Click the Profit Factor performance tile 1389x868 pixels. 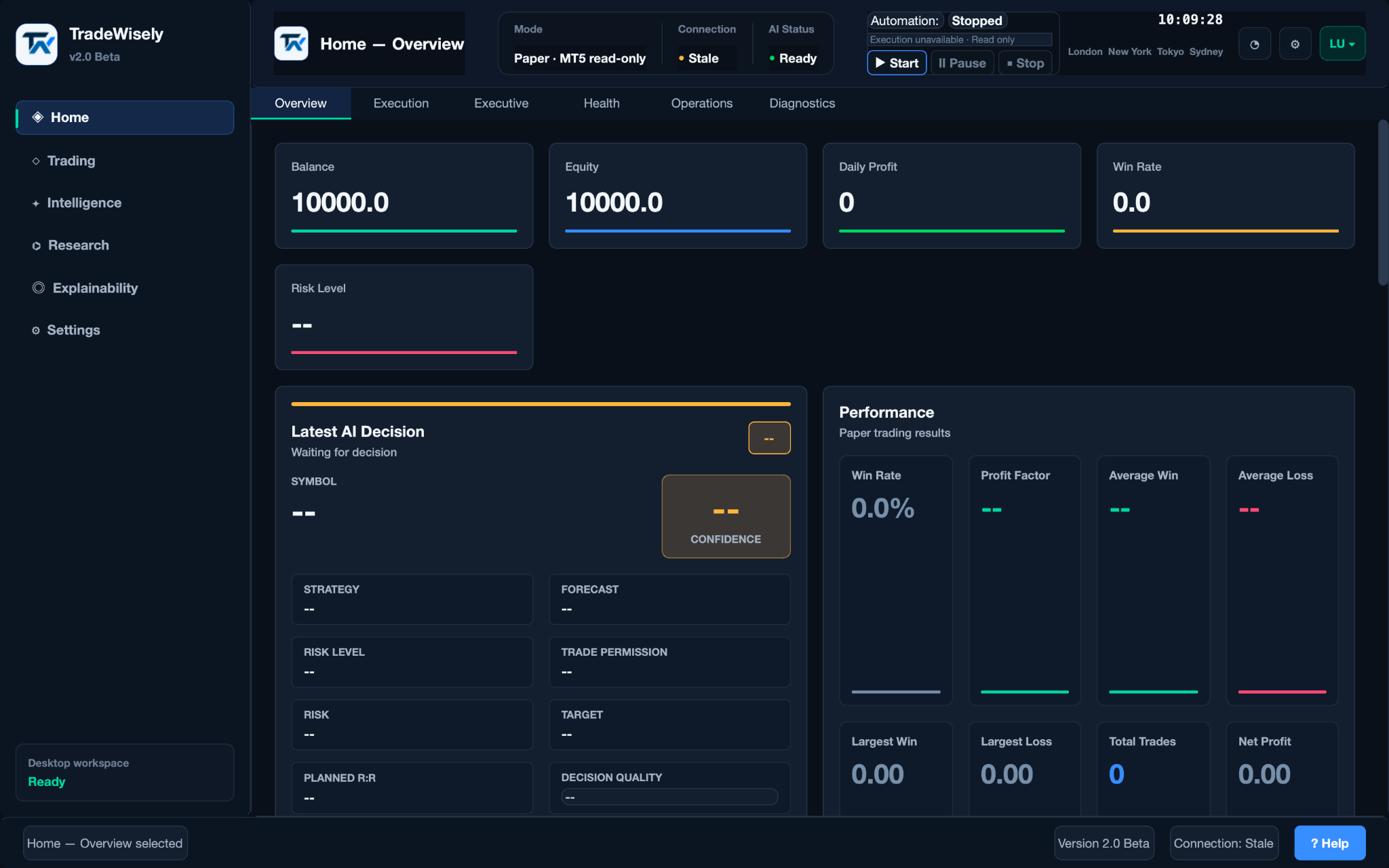point(1024,580)
